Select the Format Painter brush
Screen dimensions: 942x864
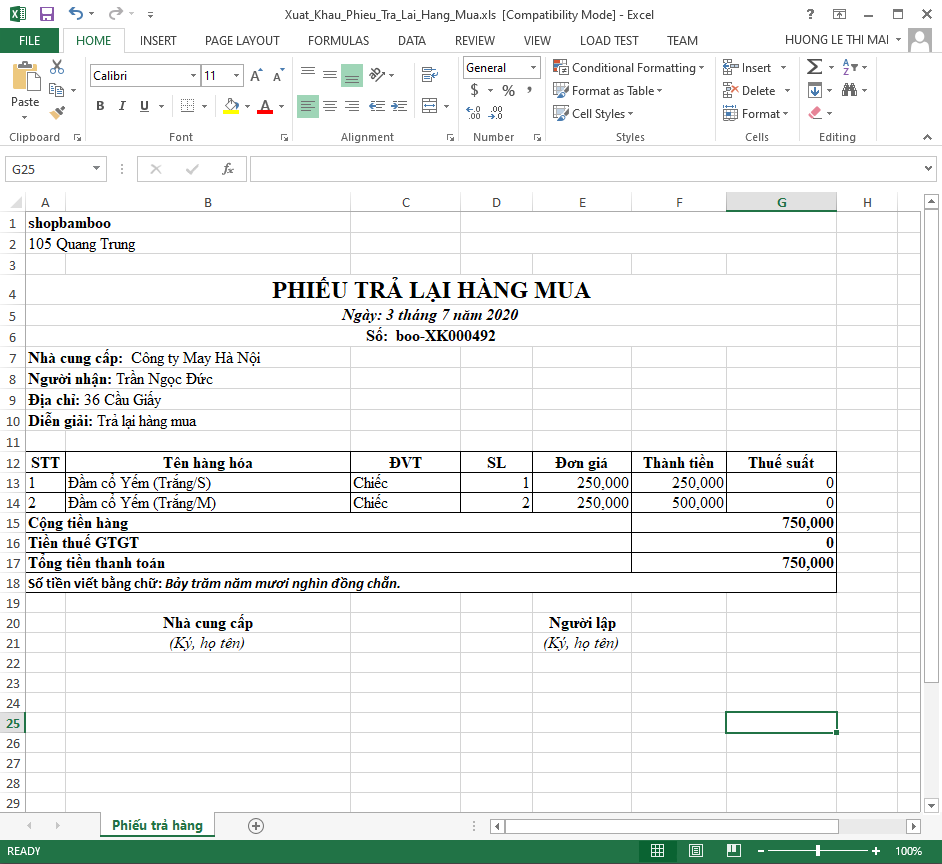coord(57,112)
